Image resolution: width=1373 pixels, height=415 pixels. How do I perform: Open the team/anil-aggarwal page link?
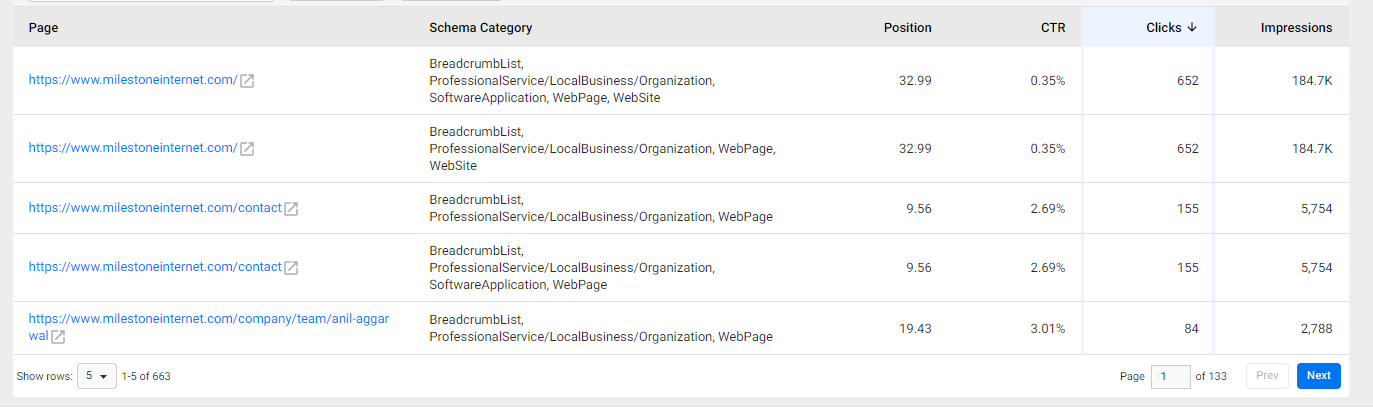208,328
